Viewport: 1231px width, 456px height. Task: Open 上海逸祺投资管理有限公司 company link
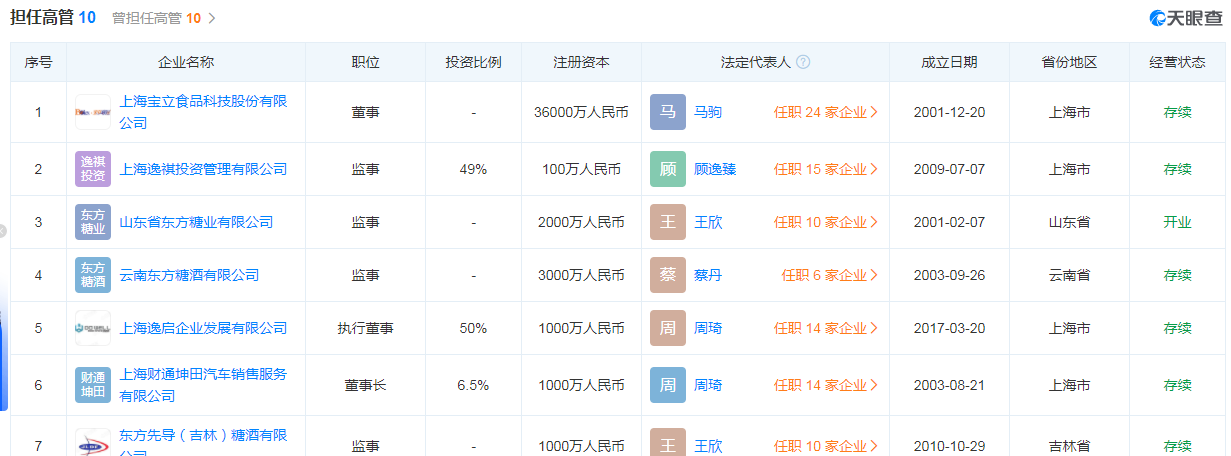coord(203,169)
